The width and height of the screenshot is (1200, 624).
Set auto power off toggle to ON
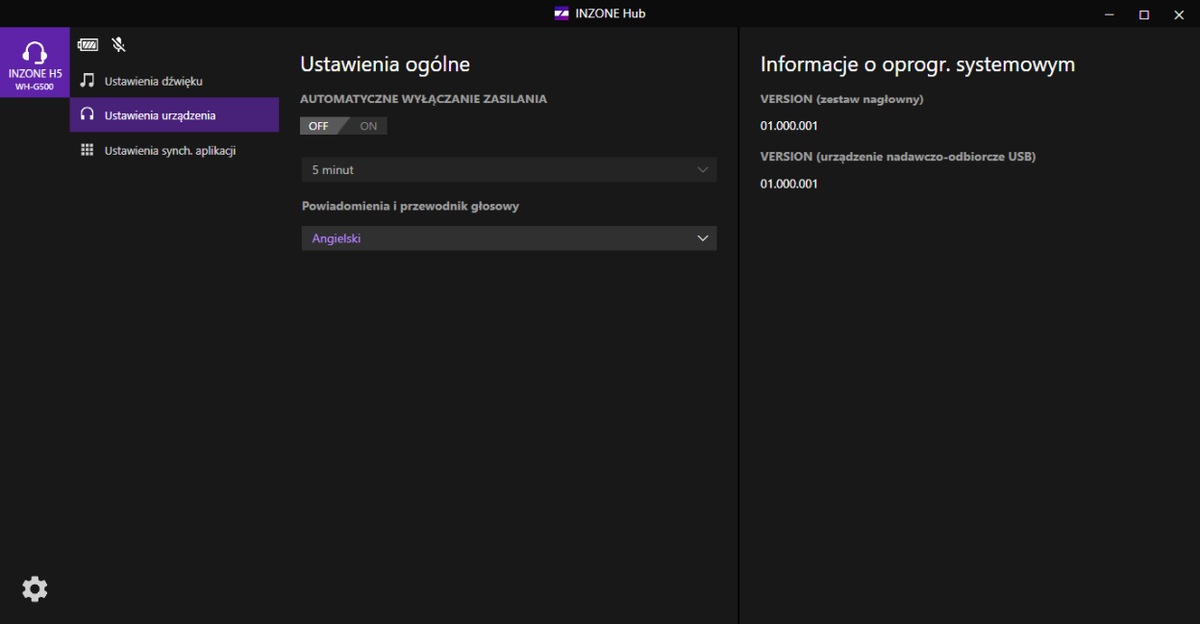(368, 126)
